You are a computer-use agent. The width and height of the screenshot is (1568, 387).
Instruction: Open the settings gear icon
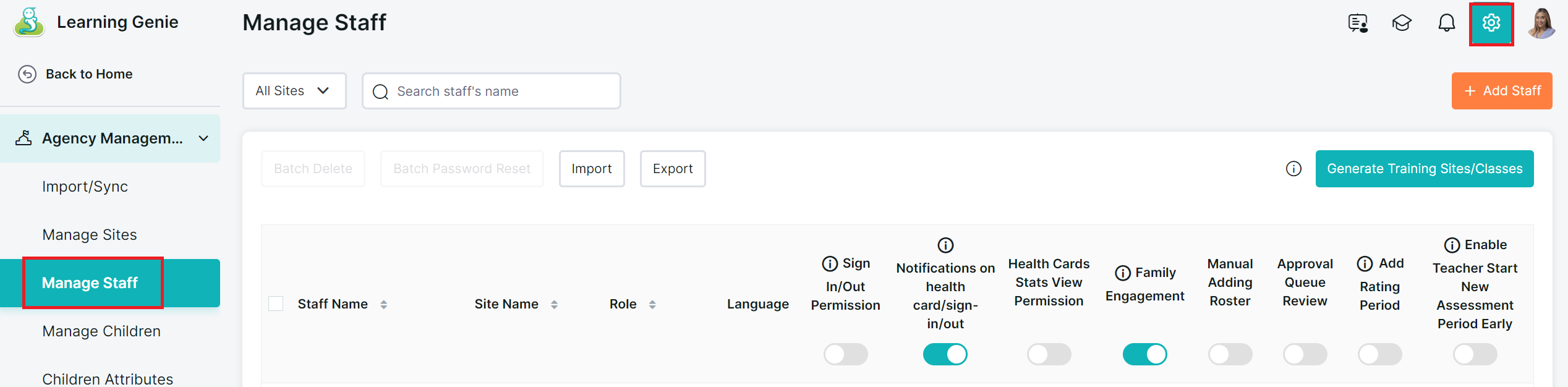pyautogui.click(x=1491, y=23)
